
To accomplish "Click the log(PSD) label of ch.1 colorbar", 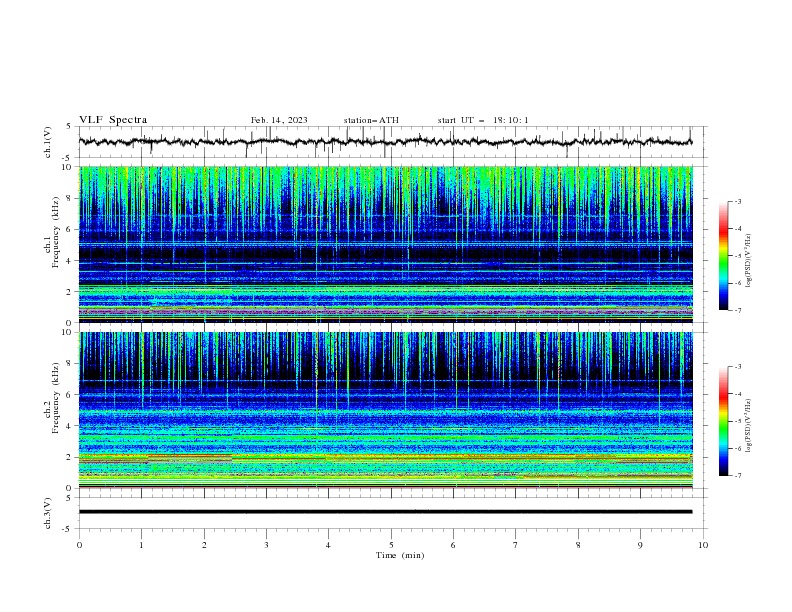I will pyautogui.click(x=748, y=261).
